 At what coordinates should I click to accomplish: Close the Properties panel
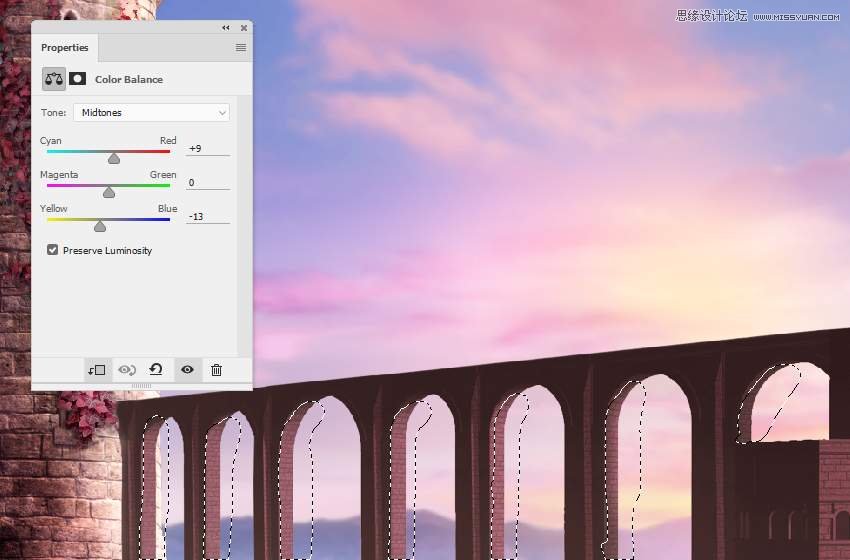point(244,28)
